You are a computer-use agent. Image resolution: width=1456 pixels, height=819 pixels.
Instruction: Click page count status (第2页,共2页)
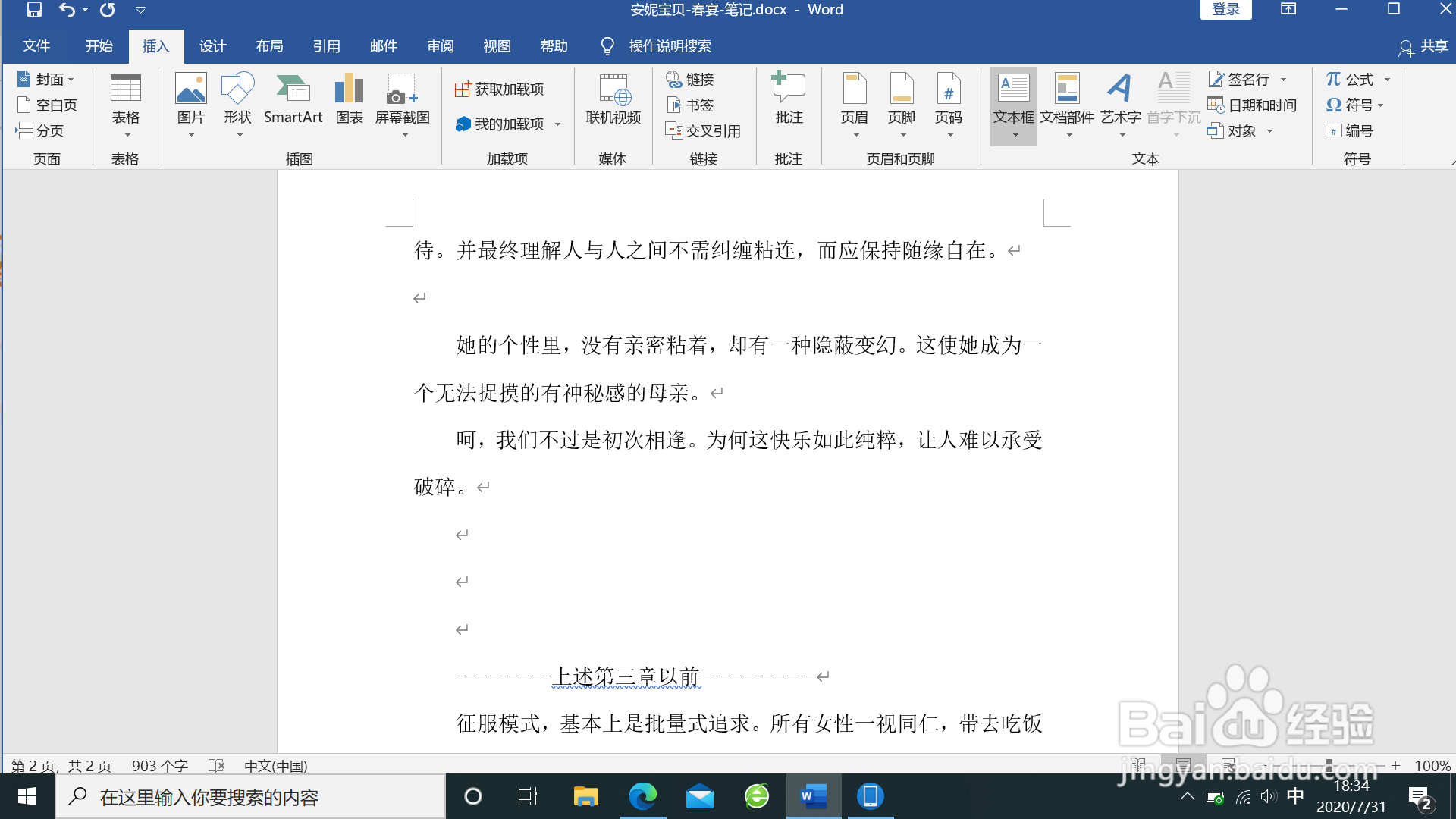61,766
